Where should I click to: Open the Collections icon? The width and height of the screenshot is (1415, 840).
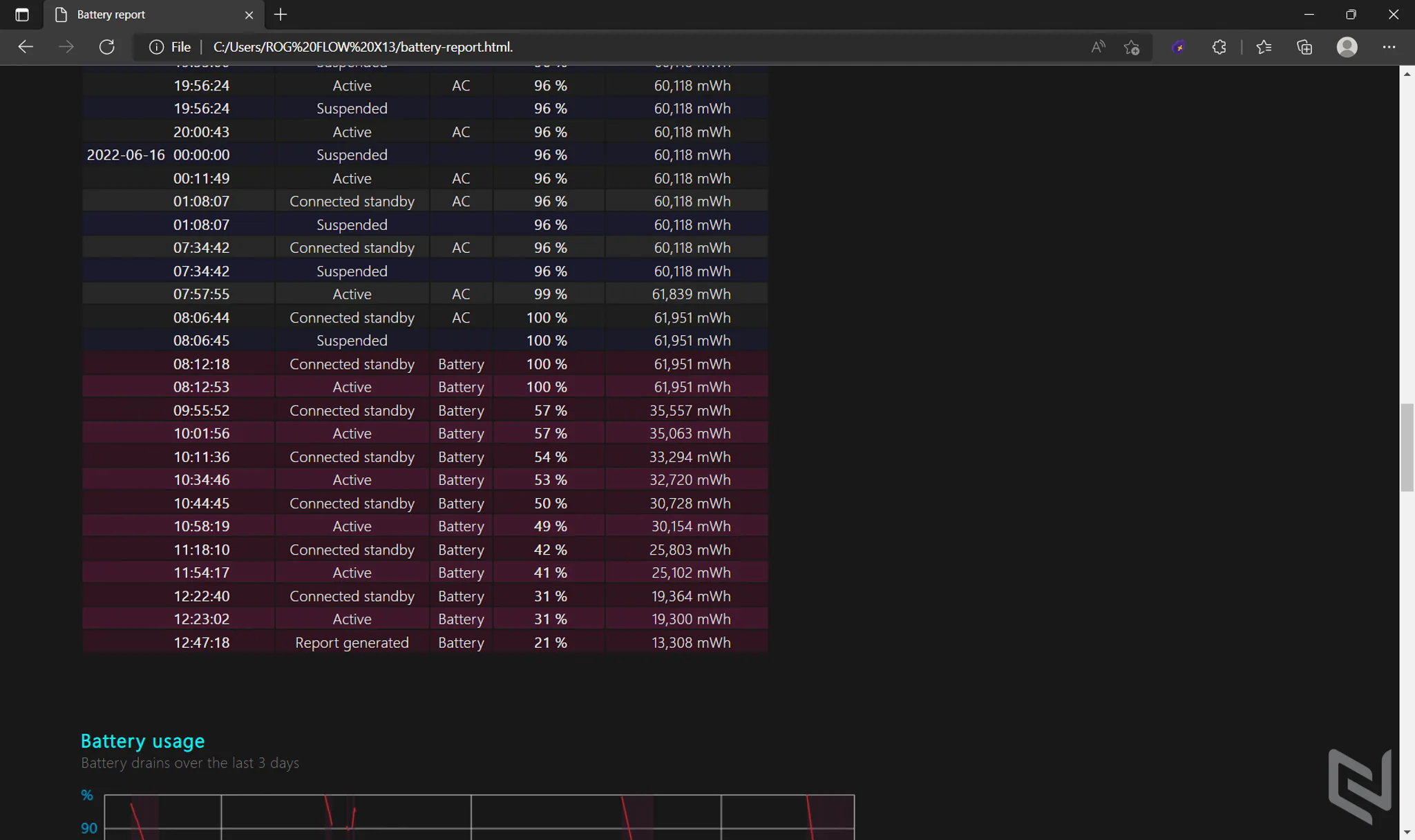coord(1304,47)
